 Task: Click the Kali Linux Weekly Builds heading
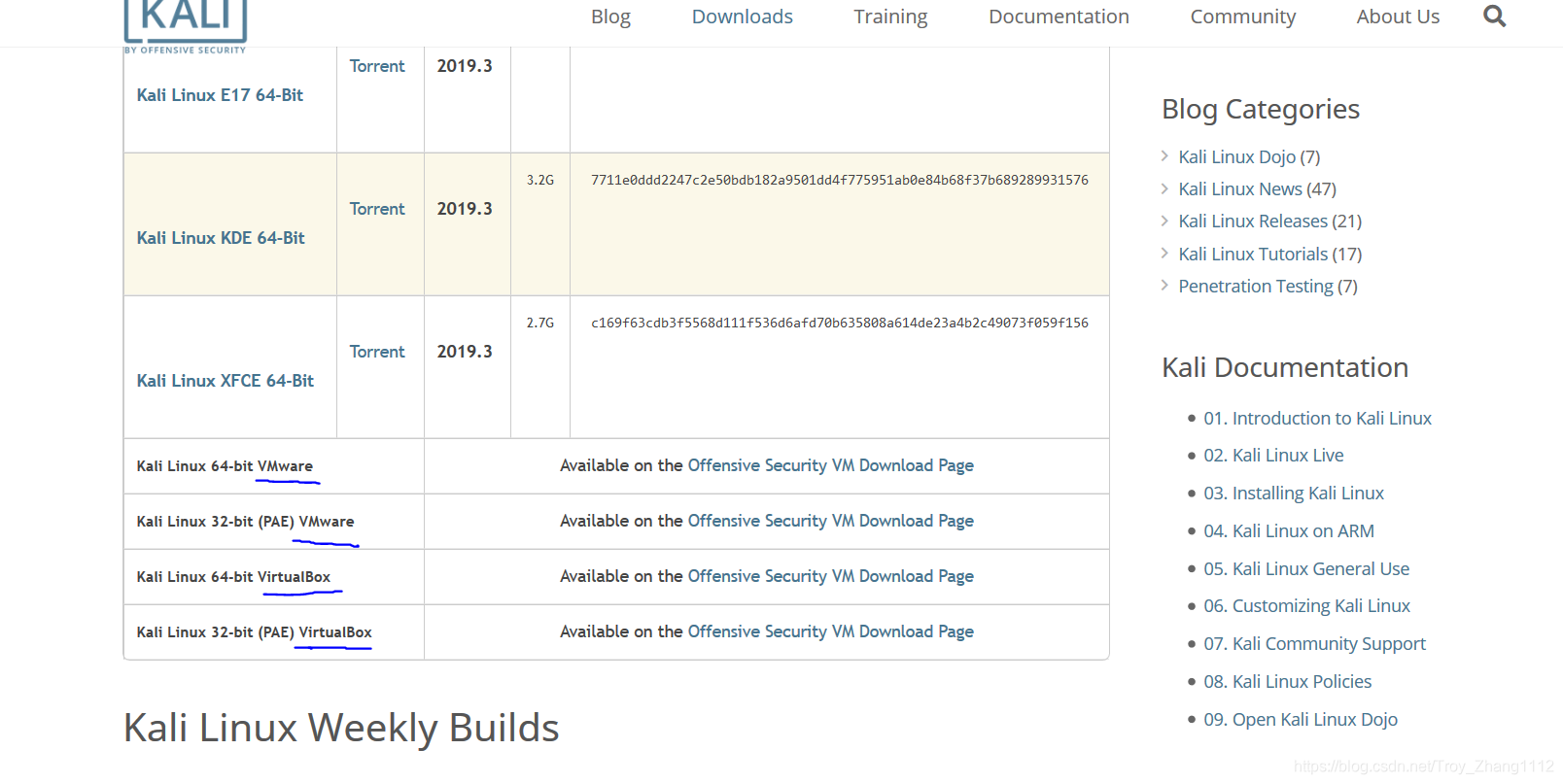(x=341, y=728)
